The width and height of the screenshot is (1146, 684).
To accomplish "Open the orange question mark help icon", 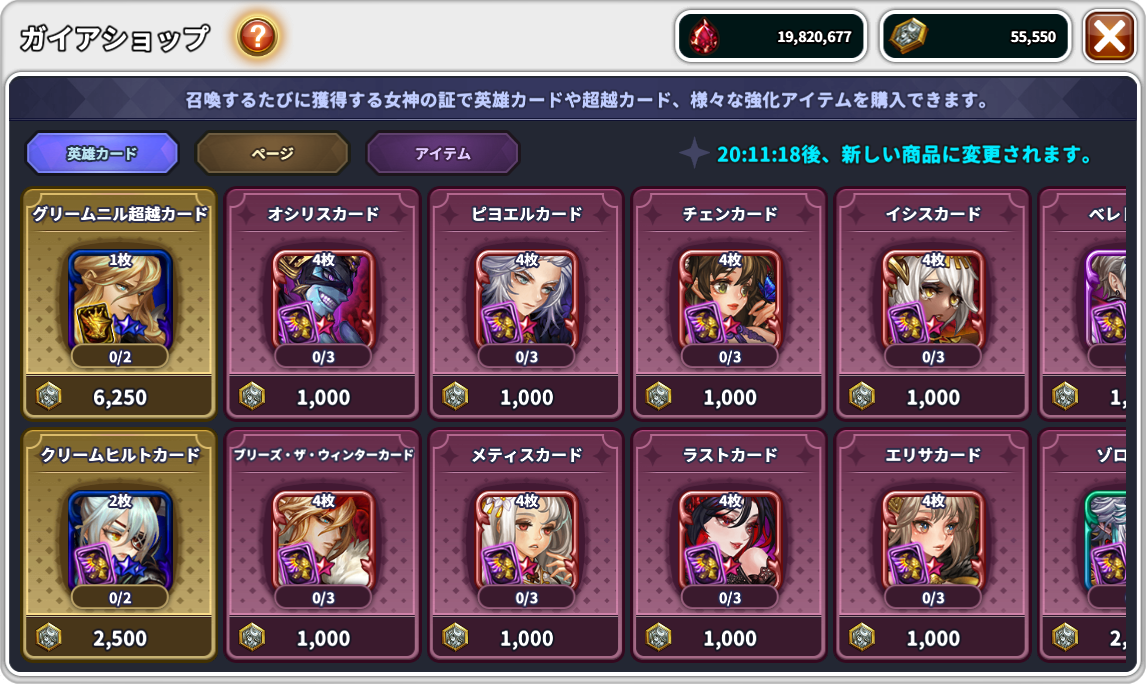I will coord(257,36).
